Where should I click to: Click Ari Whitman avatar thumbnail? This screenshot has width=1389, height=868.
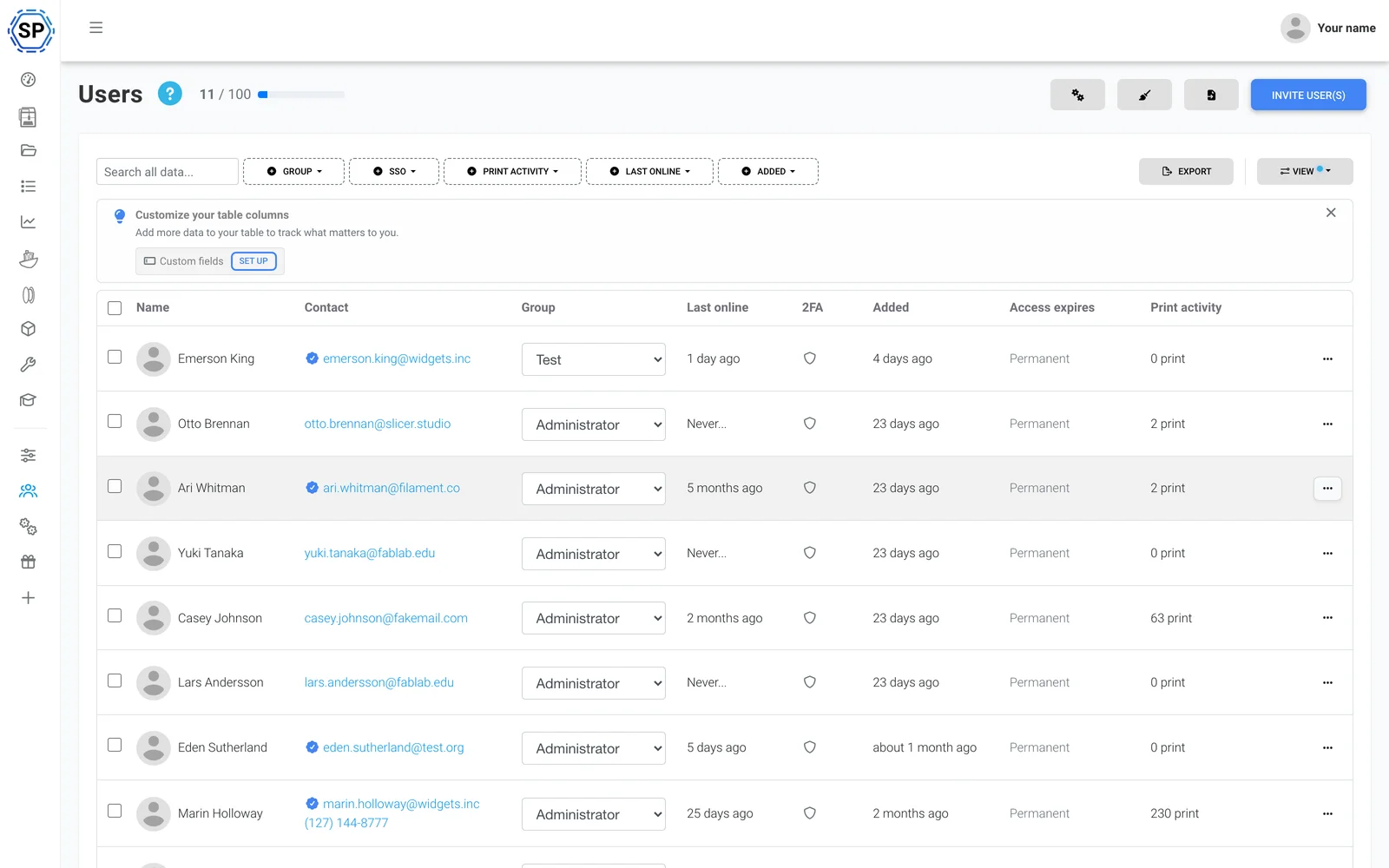[x=154, y=489]
